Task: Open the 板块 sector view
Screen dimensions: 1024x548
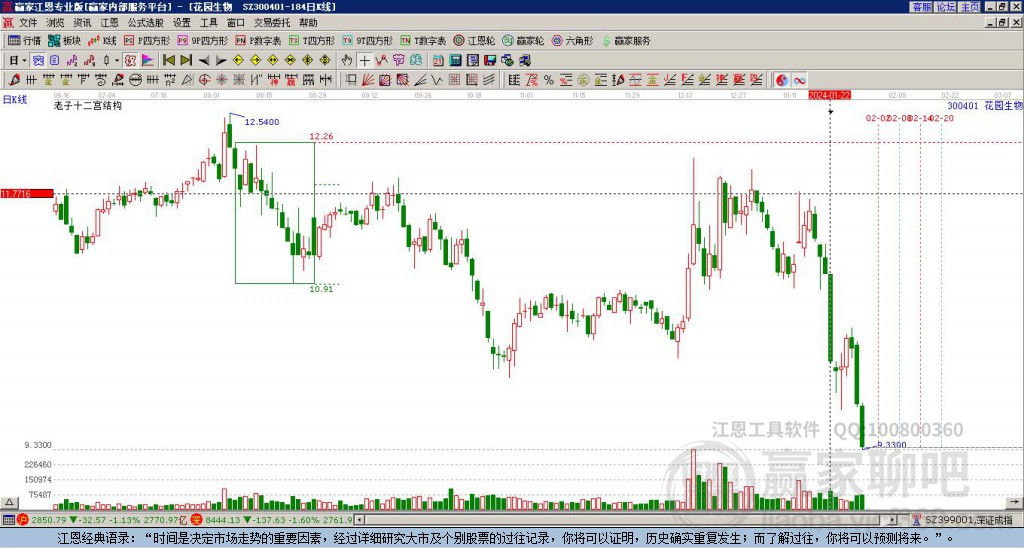Action: (x=64, y=40)
